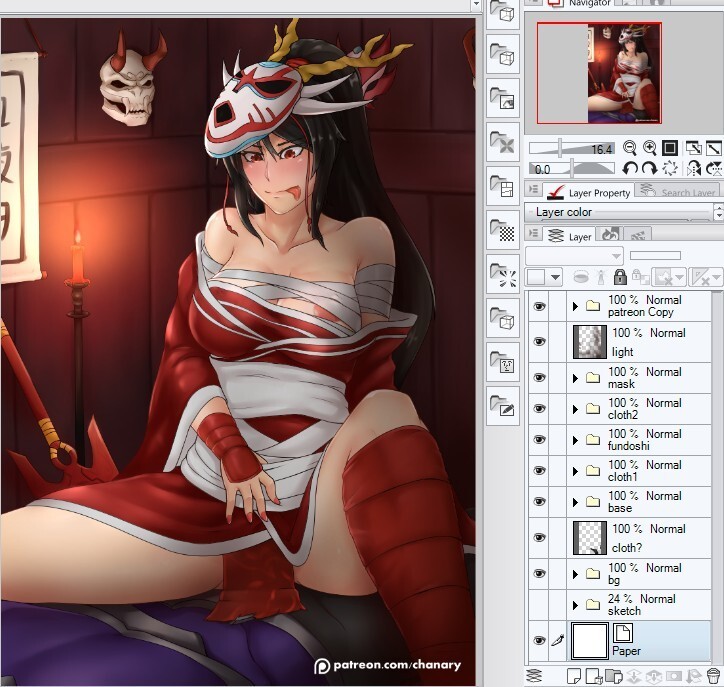Hide the mask layer folder
Image resolution: width=724 pixels, height=687 pixels.
point(539,378)
